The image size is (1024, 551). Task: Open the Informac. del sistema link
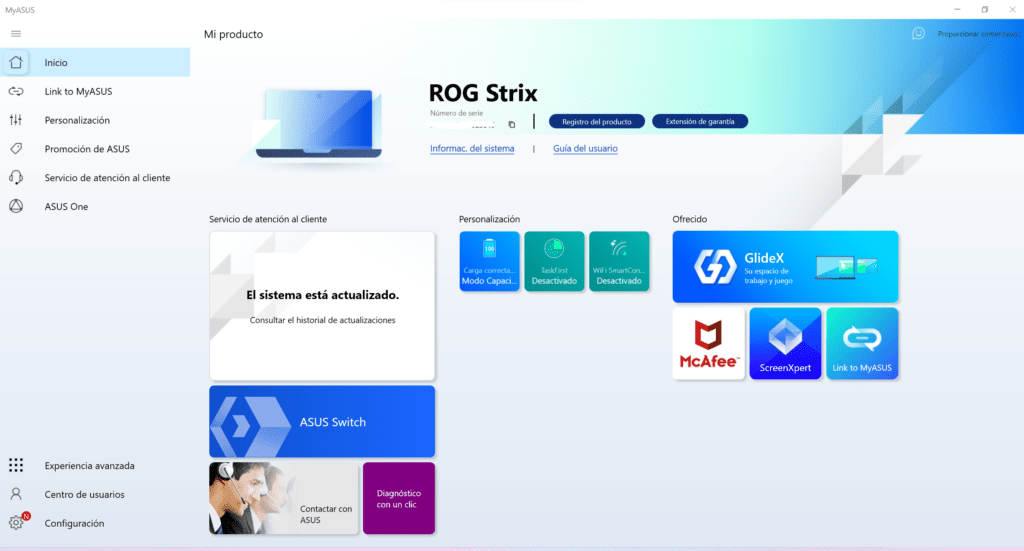(472, 148)
